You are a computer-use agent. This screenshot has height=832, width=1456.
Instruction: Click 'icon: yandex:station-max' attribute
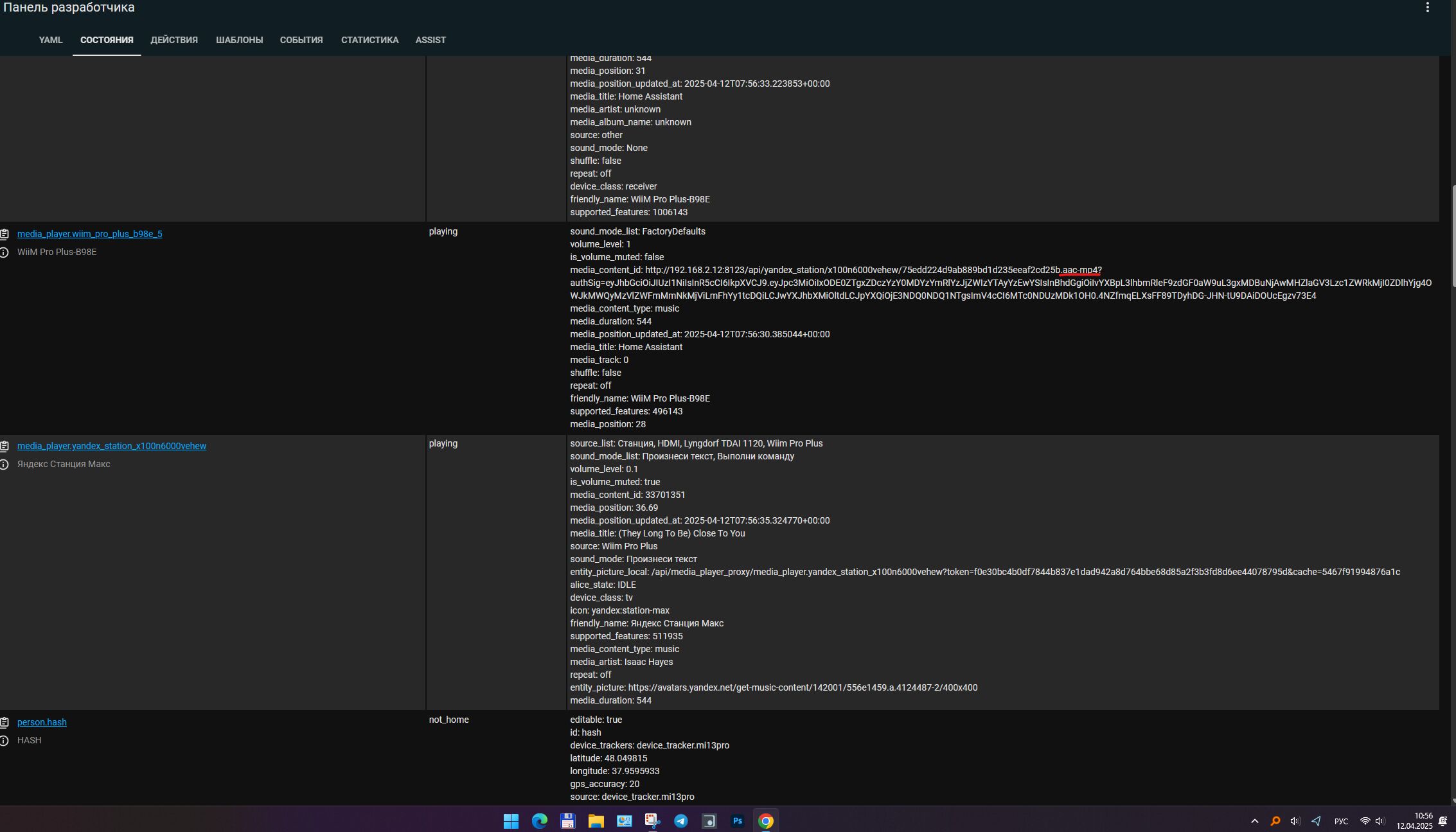[619, 610]
